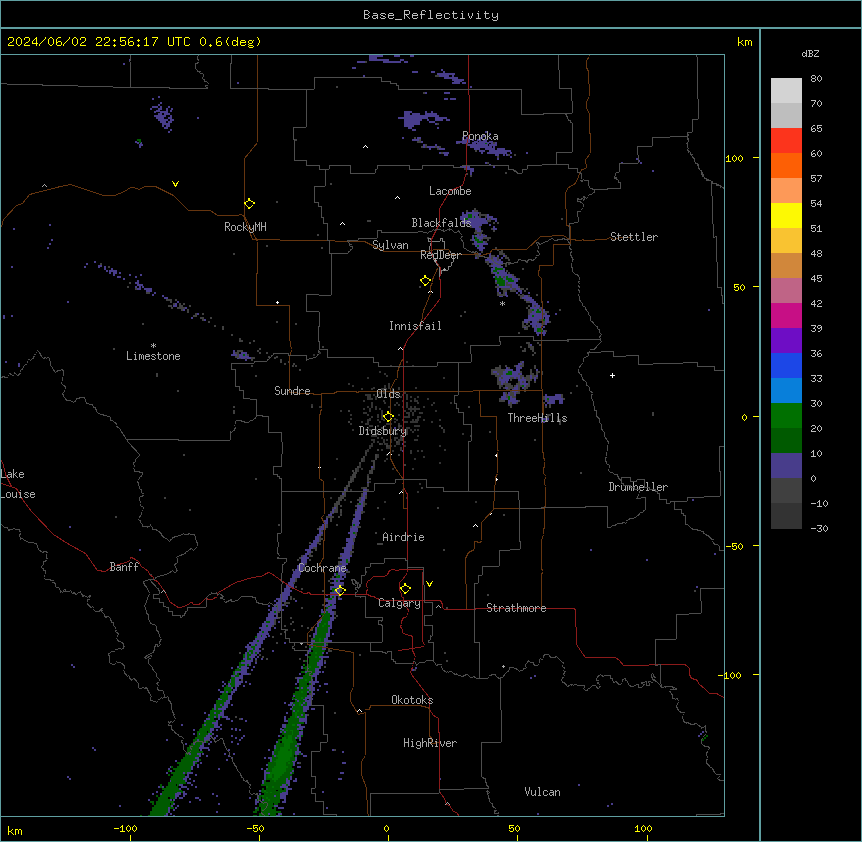Click the red 65 dBZ legend swatch
The image size is (862, 842).
(786, 140)
